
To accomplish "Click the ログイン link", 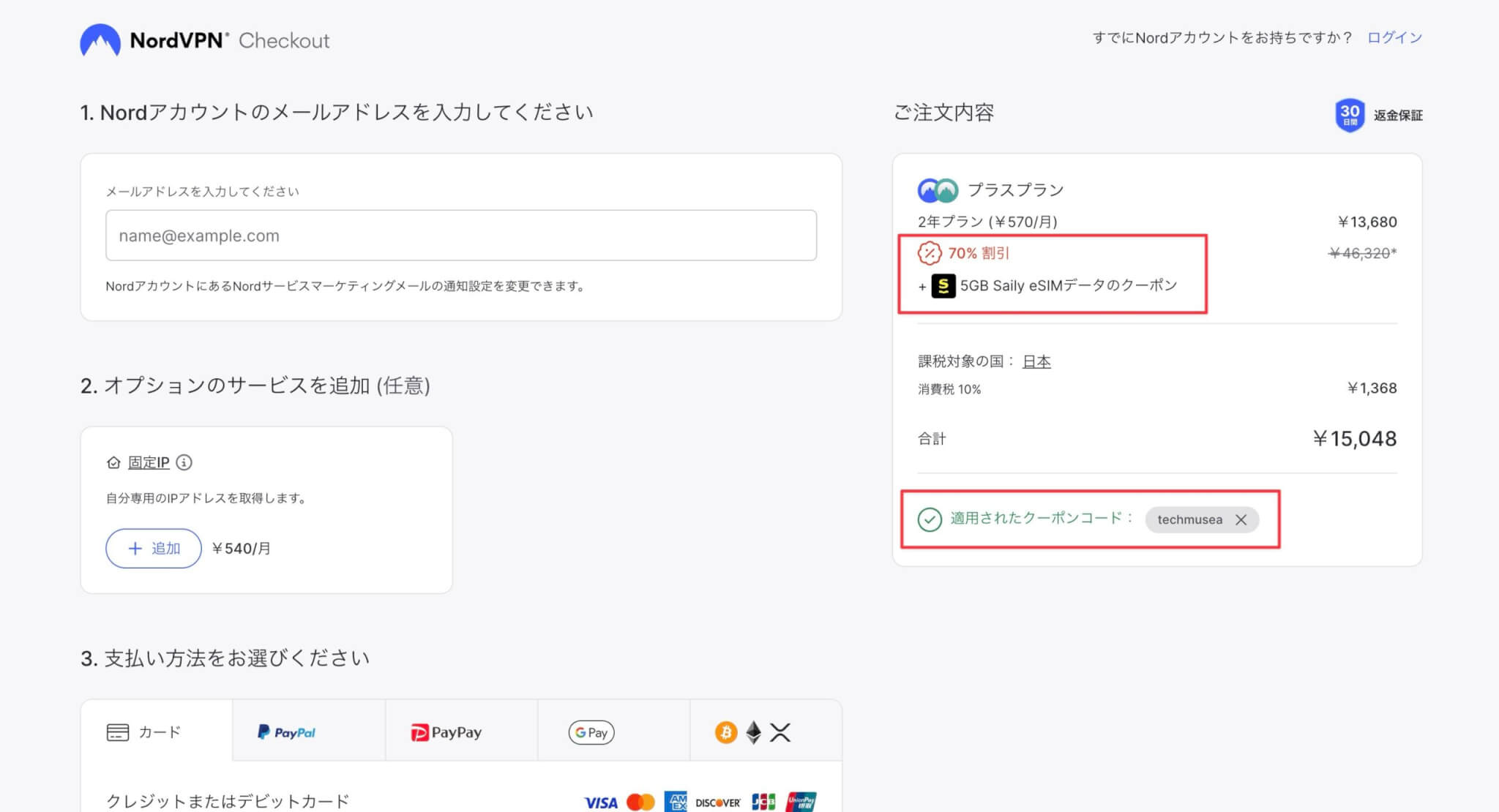I will [1394, 37].
